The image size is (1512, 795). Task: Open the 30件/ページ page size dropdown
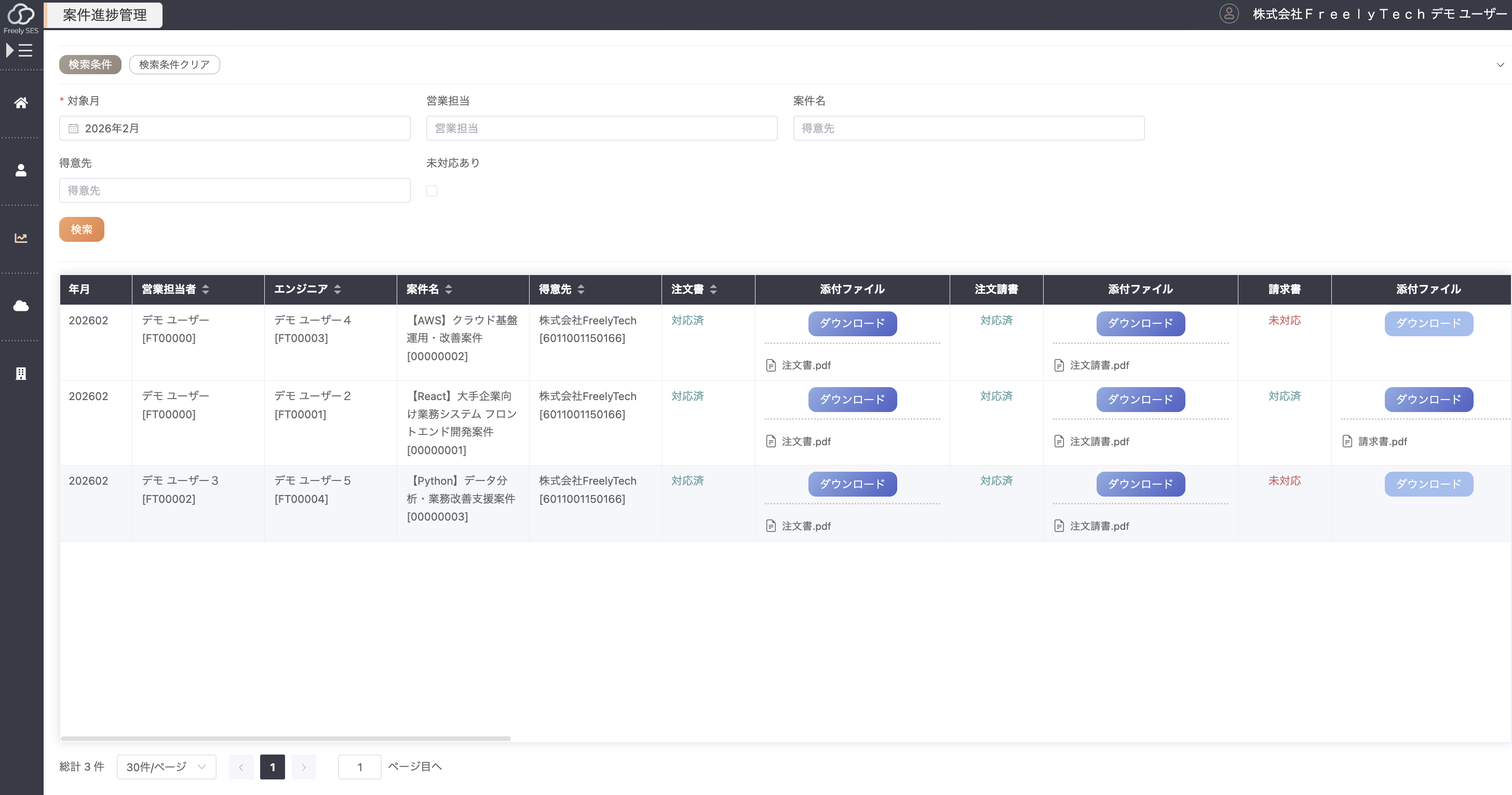[166, 767]
